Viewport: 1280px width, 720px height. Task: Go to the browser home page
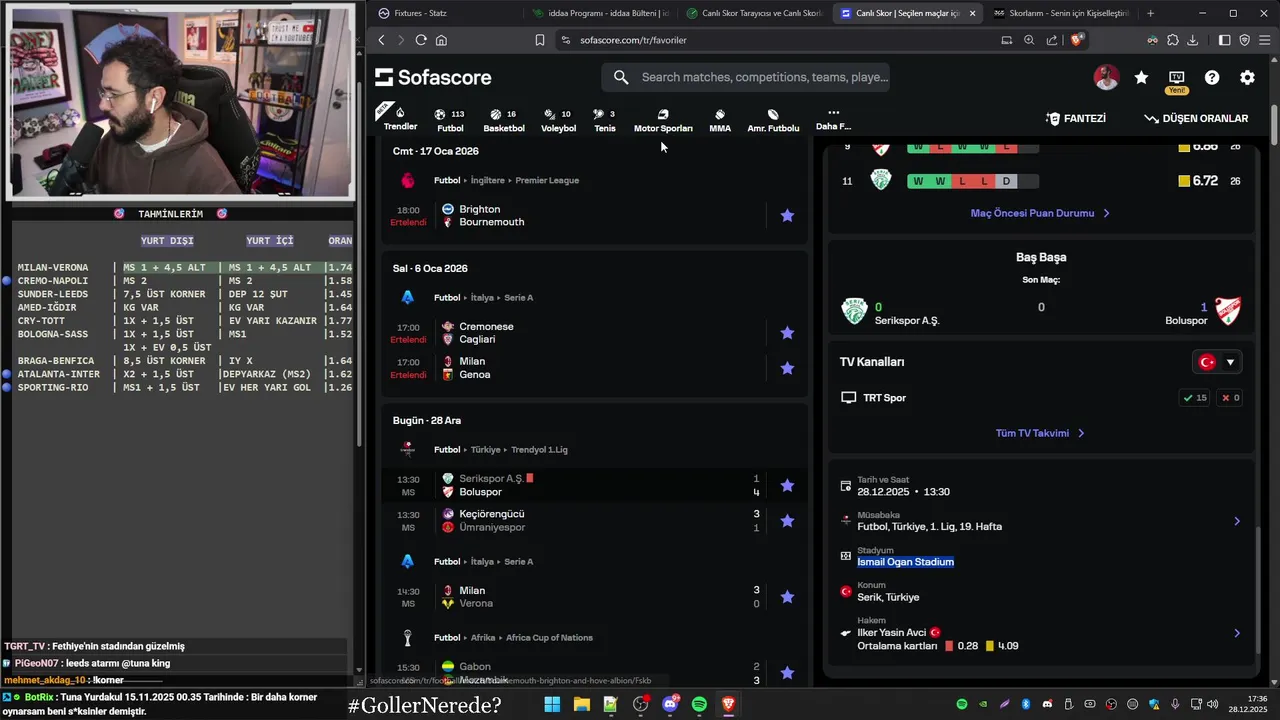click(441, 40)
